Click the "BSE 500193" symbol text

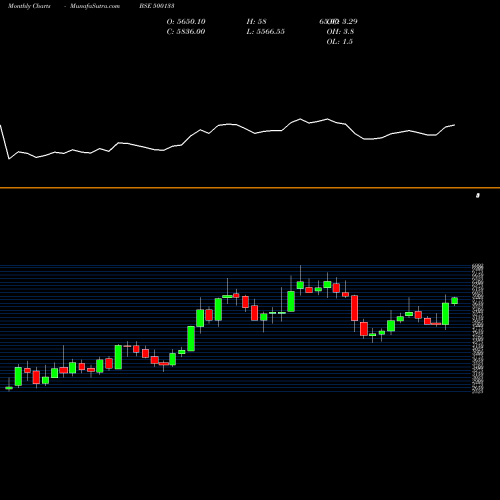[157, 6]
